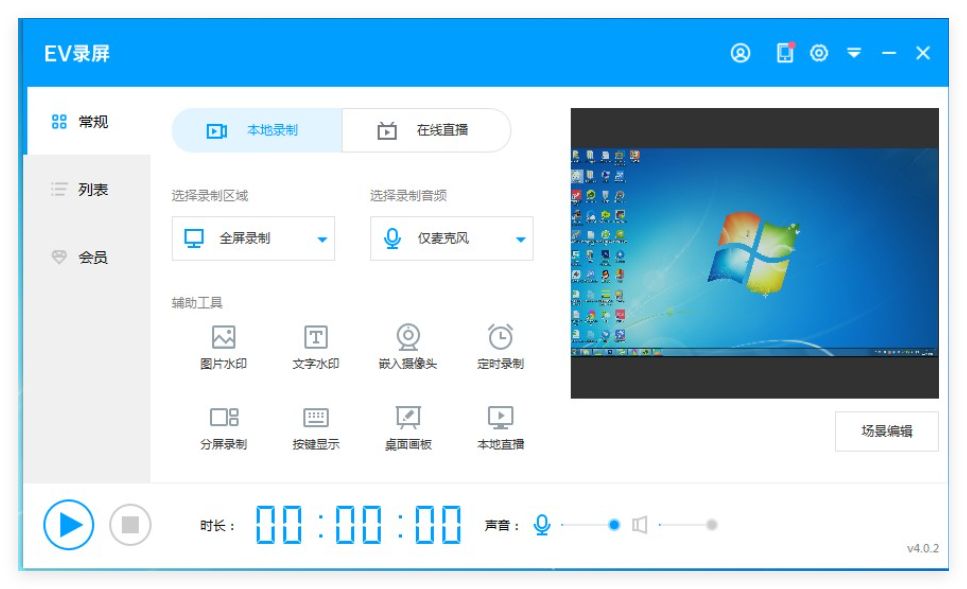Open the mobile device notification icon
Viewport: 967px width, 589px height.
785,52
